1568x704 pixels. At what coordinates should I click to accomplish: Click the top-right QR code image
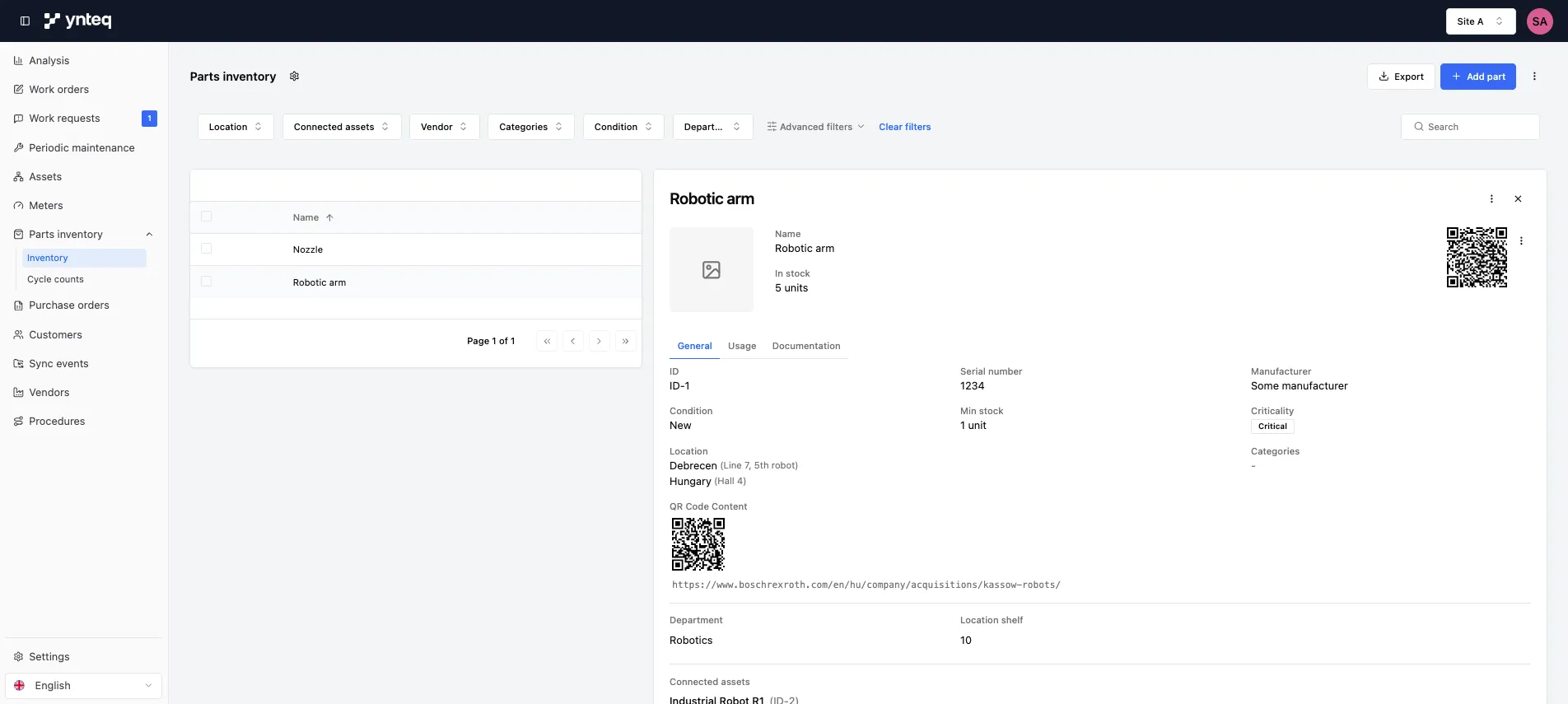(1477, 258)
